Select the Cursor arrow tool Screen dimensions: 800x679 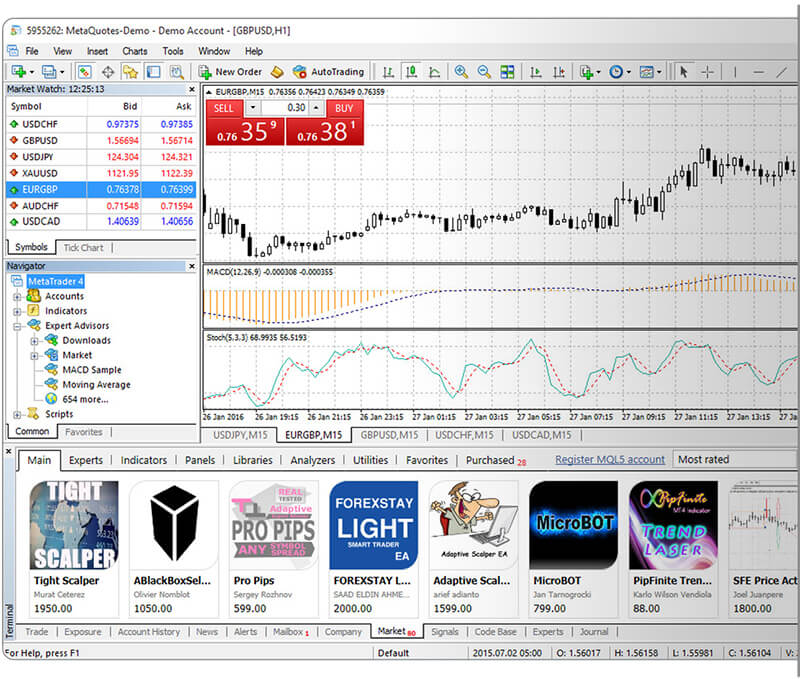[x=684, y=72]
